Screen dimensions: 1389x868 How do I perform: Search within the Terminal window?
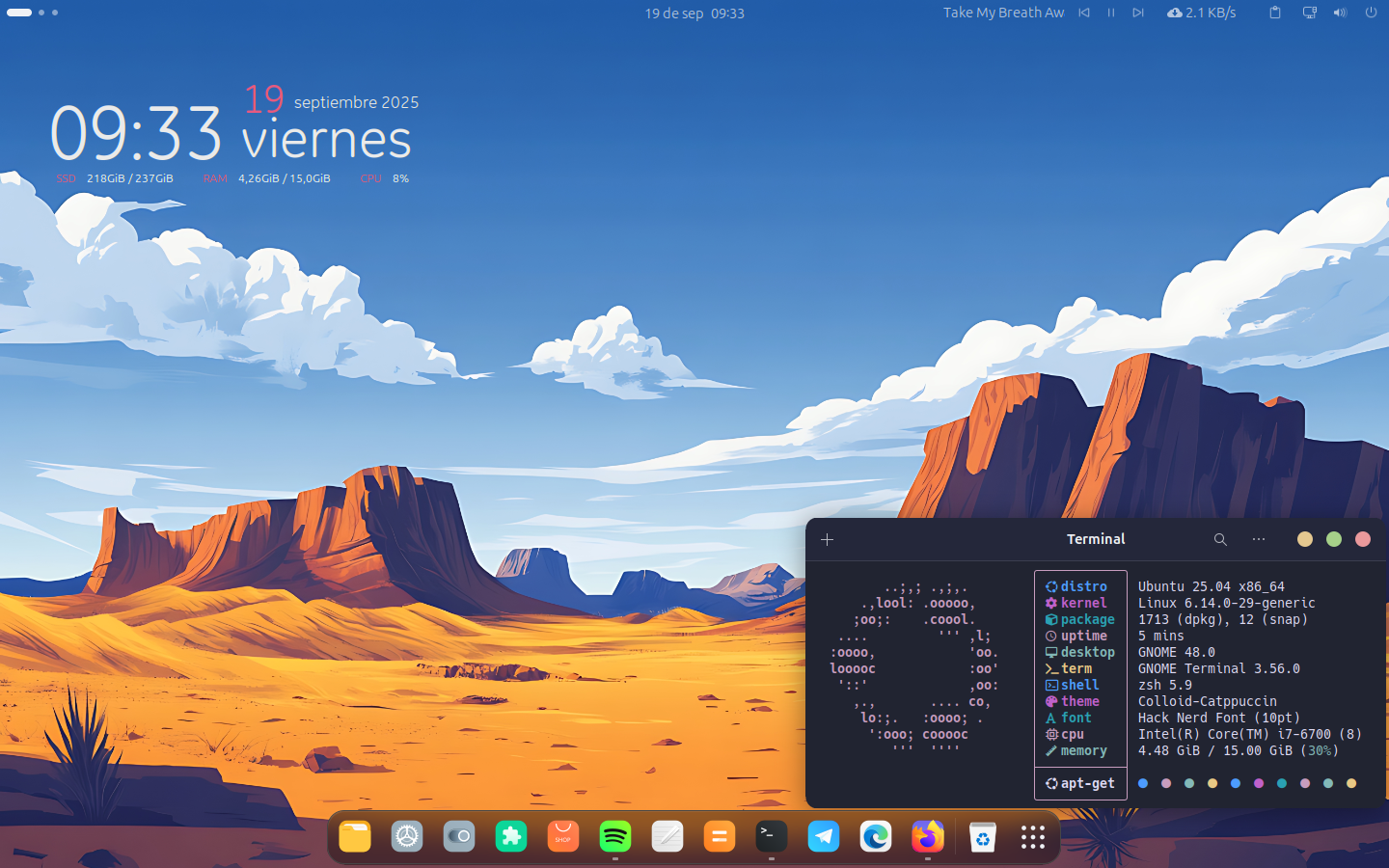pyautogui.click(x=1220, y=539)
